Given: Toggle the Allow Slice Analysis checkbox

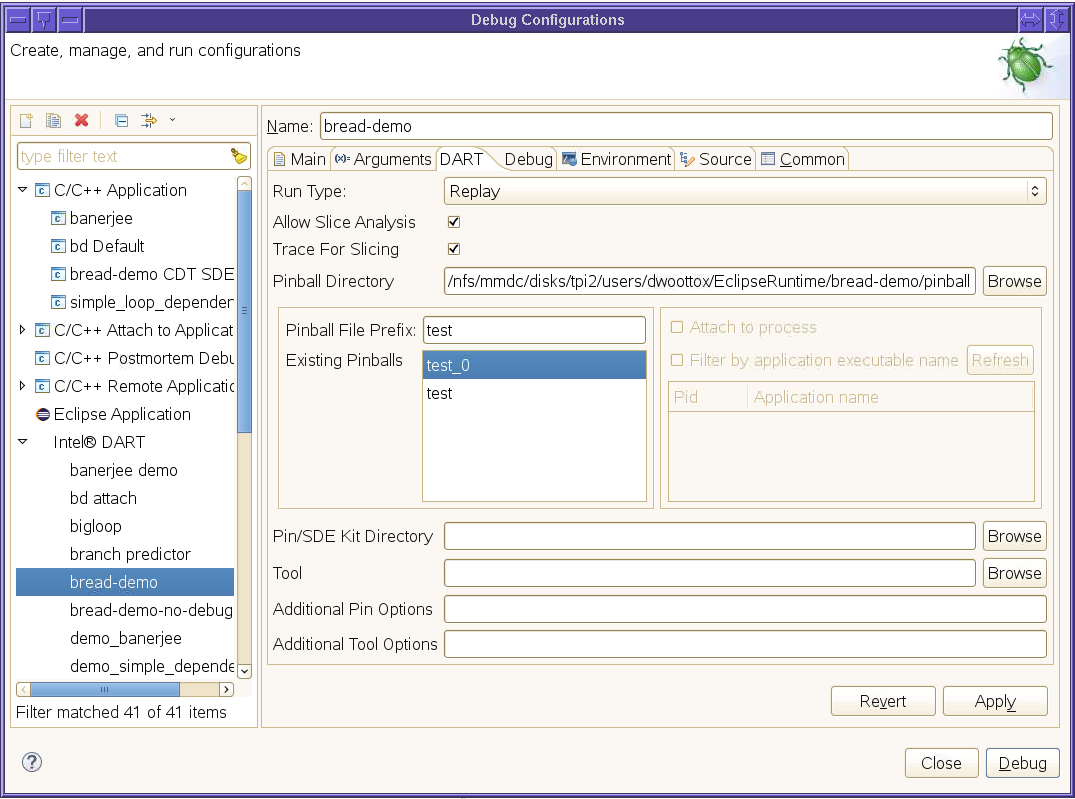Looking at the screenshot, I should (x=454, y=222).
